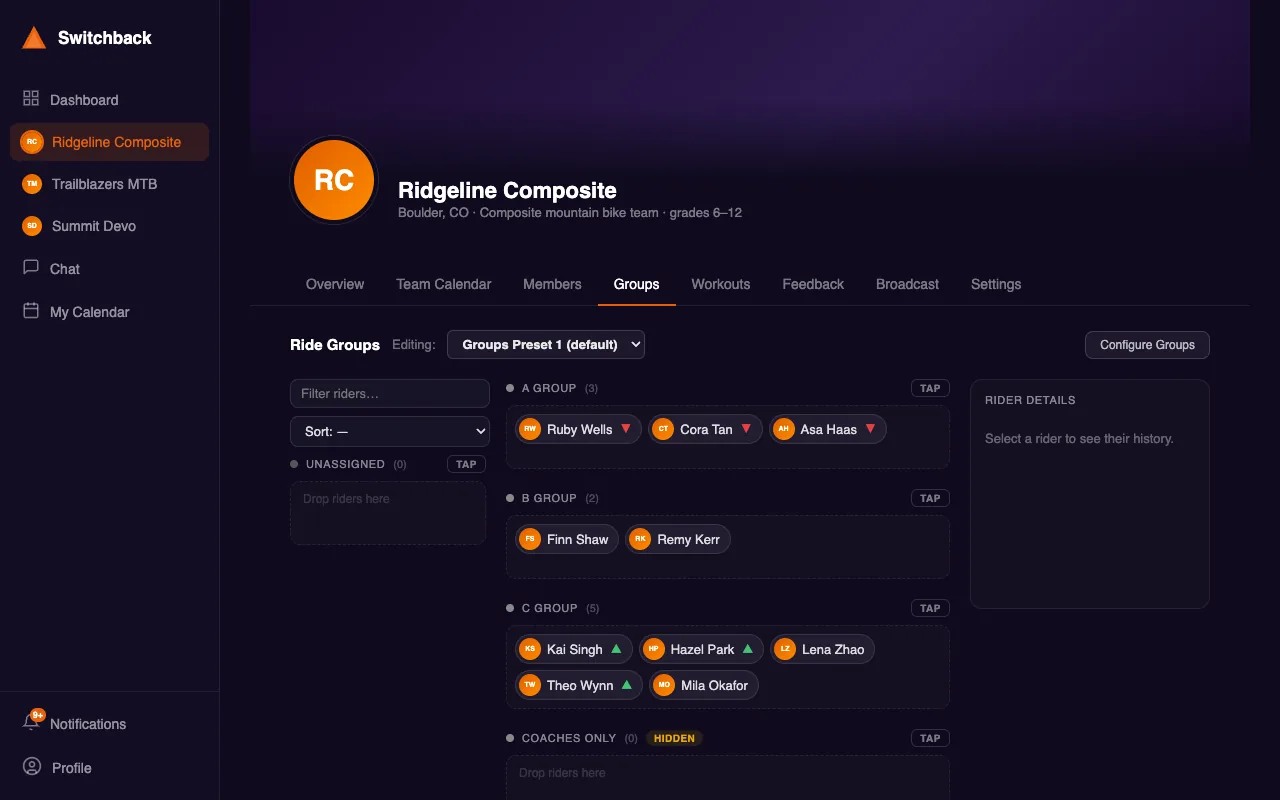Switch to the Workouts tab

(x=721, y=284)
